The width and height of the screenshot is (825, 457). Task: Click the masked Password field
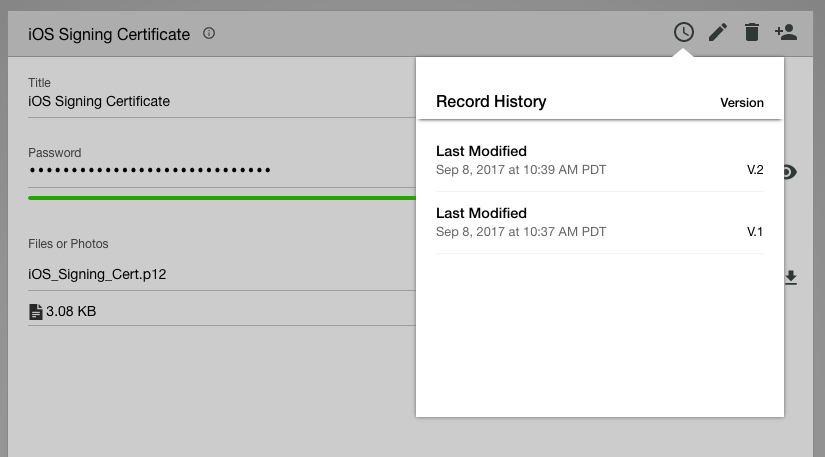[x=150, y=171]
